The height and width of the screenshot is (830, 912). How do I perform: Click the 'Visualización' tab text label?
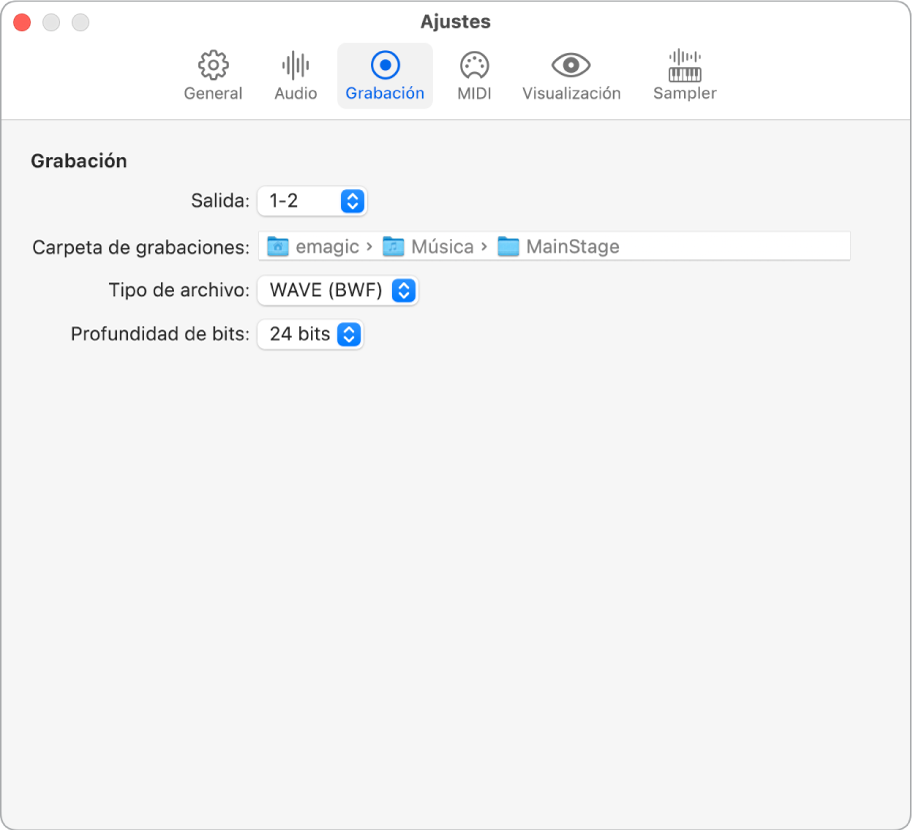point(571,94)
